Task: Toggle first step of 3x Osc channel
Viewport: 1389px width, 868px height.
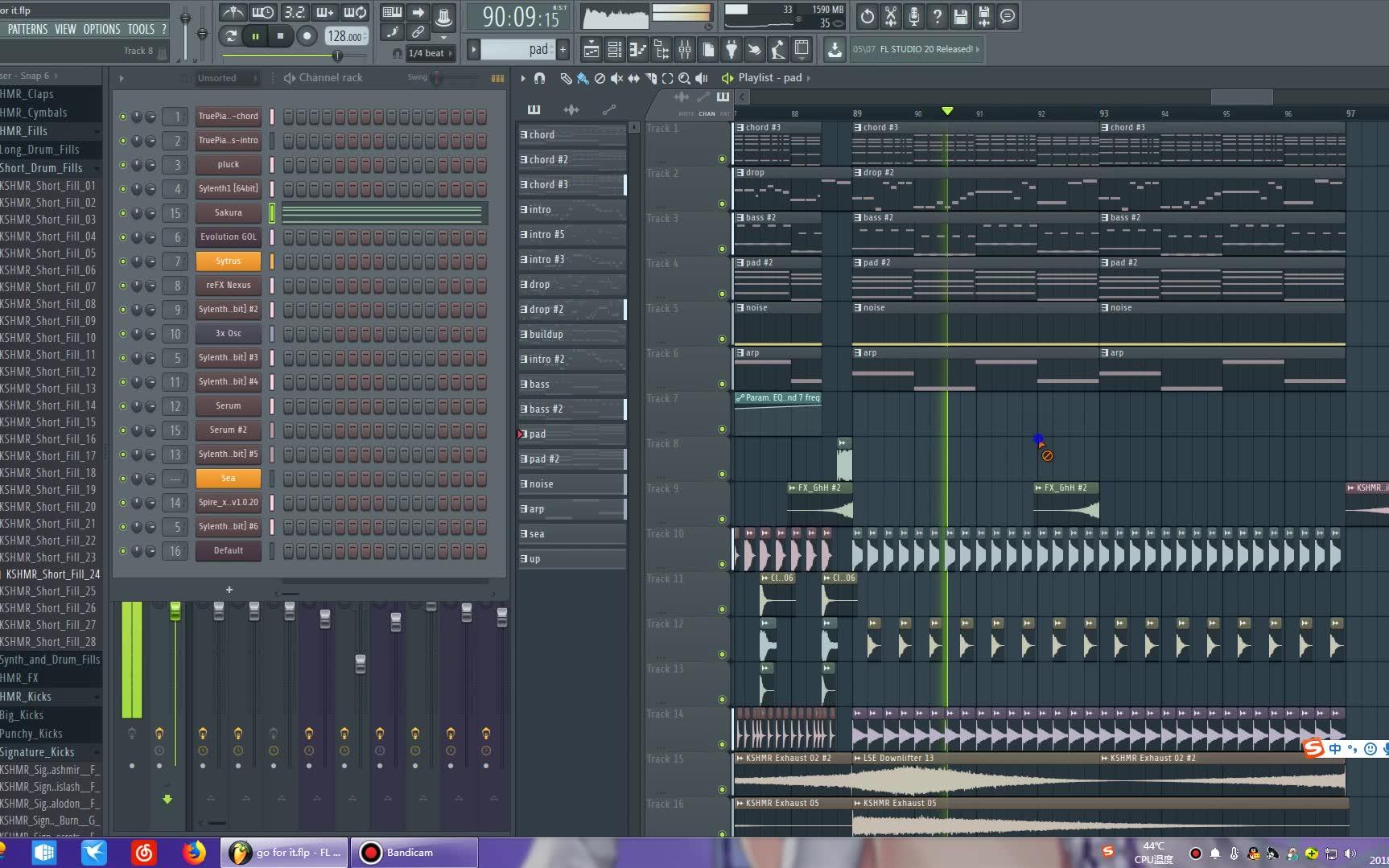Action: (288, 334)
